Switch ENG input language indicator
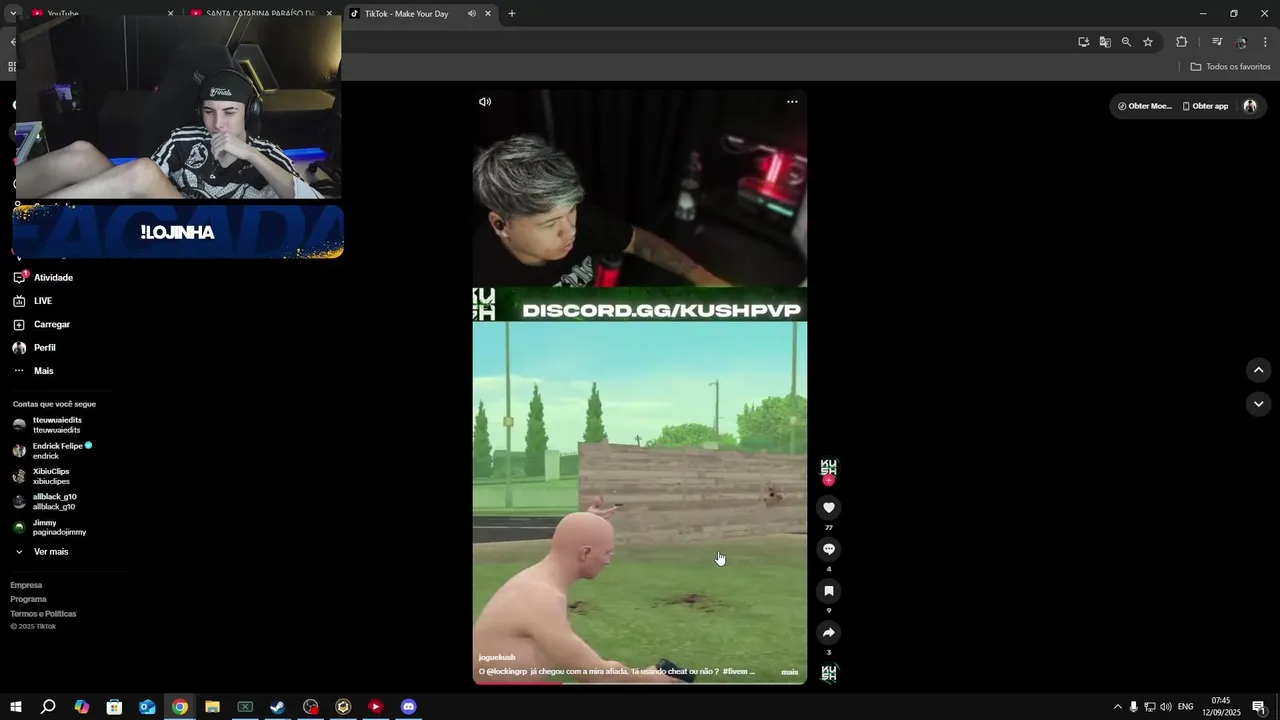Screen dimensions: 1280x720 click(x=1186, y=707)
